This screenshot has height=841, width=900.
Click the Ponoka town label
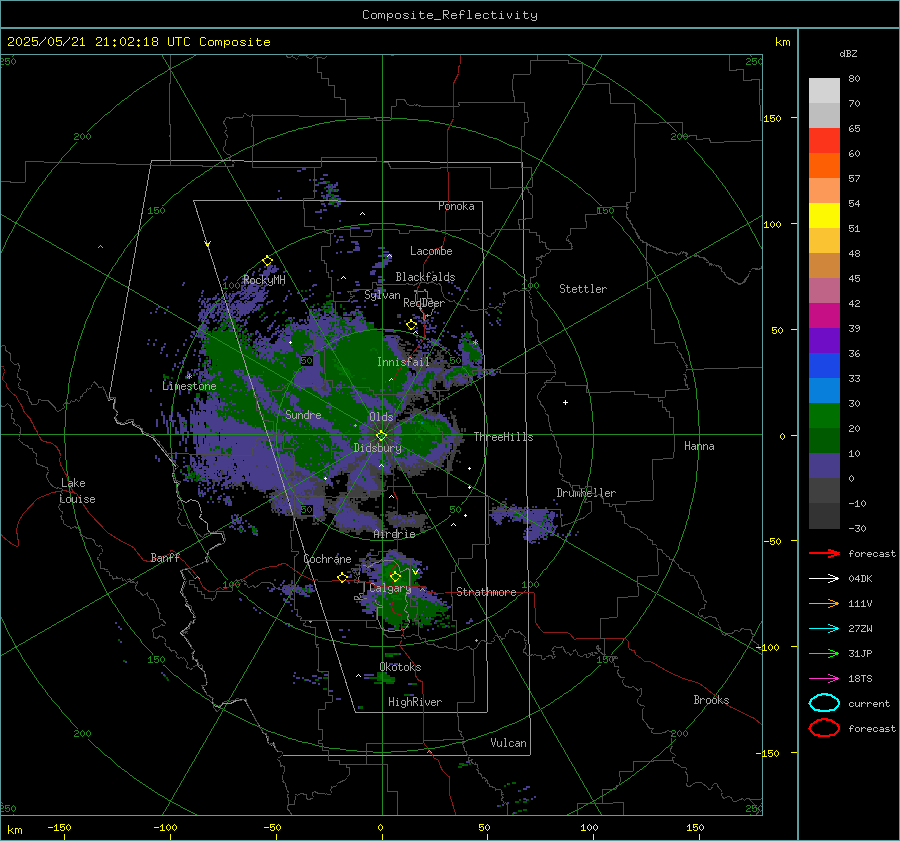tap(456, 206)
